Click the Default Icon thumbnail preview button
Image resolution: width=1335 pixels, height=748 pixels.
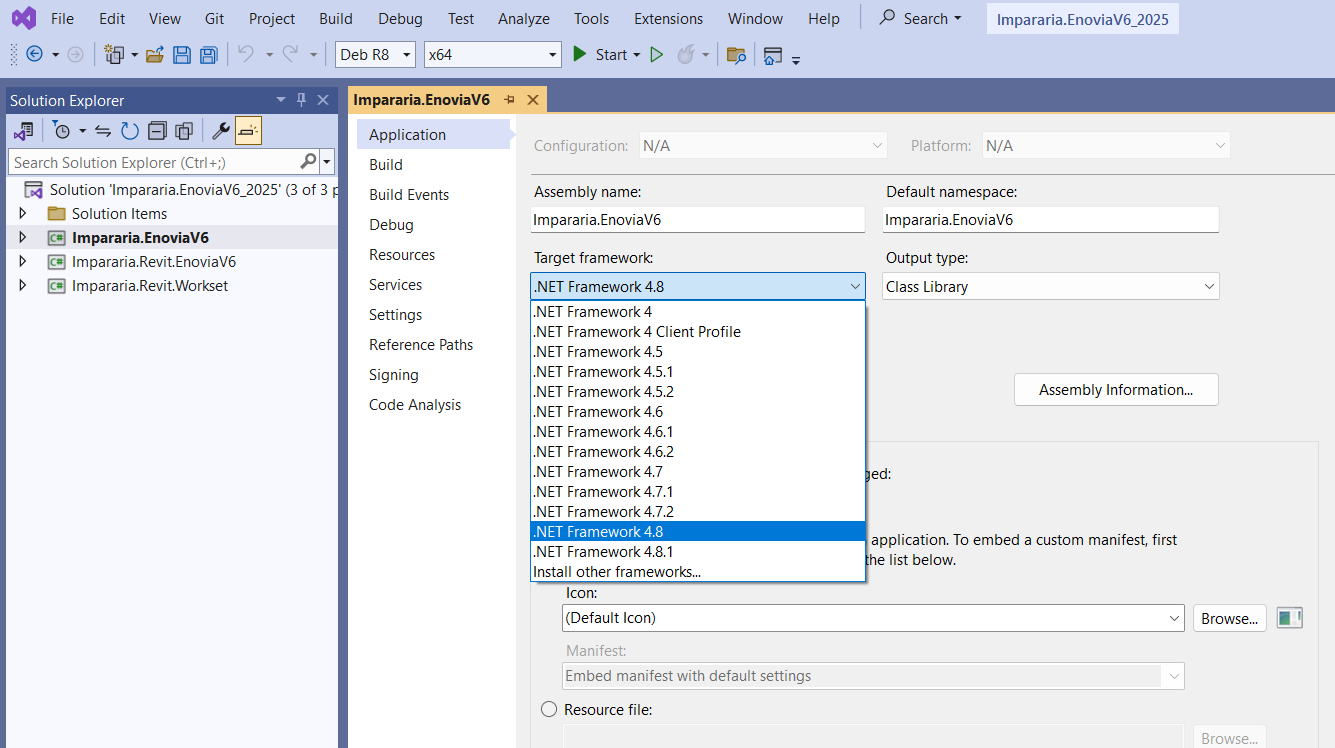1289,617
